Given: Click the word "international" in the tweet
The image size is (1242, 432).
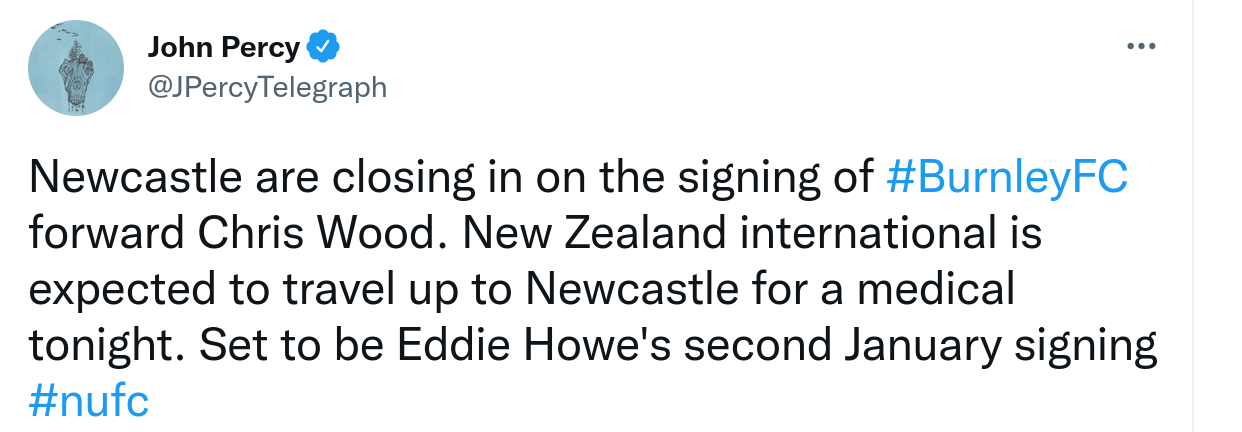Looking at the screenshot, I should click(x=864, y=235).
